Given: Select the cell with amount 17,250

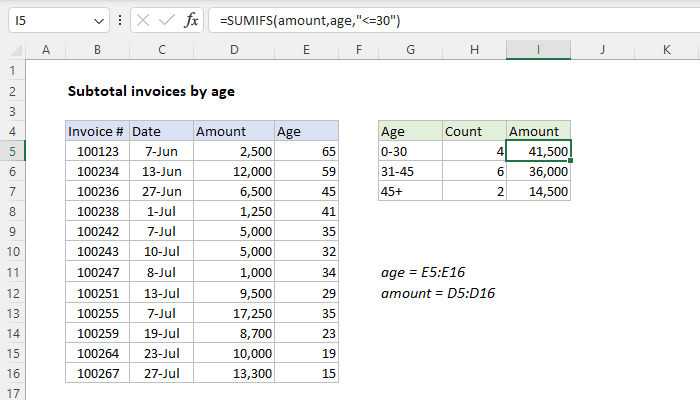Looking at the screenshot, I should point(233,312).
